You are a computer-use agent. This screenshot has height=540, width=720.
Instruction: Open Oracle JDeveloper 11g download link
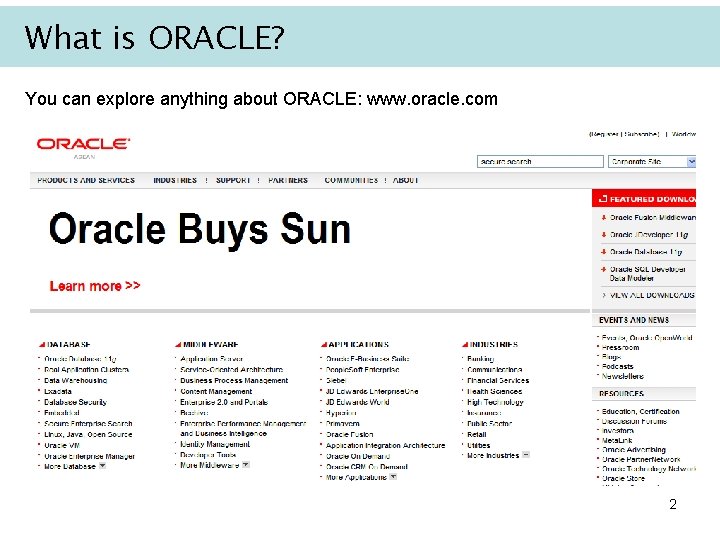(x=649, y=235)
